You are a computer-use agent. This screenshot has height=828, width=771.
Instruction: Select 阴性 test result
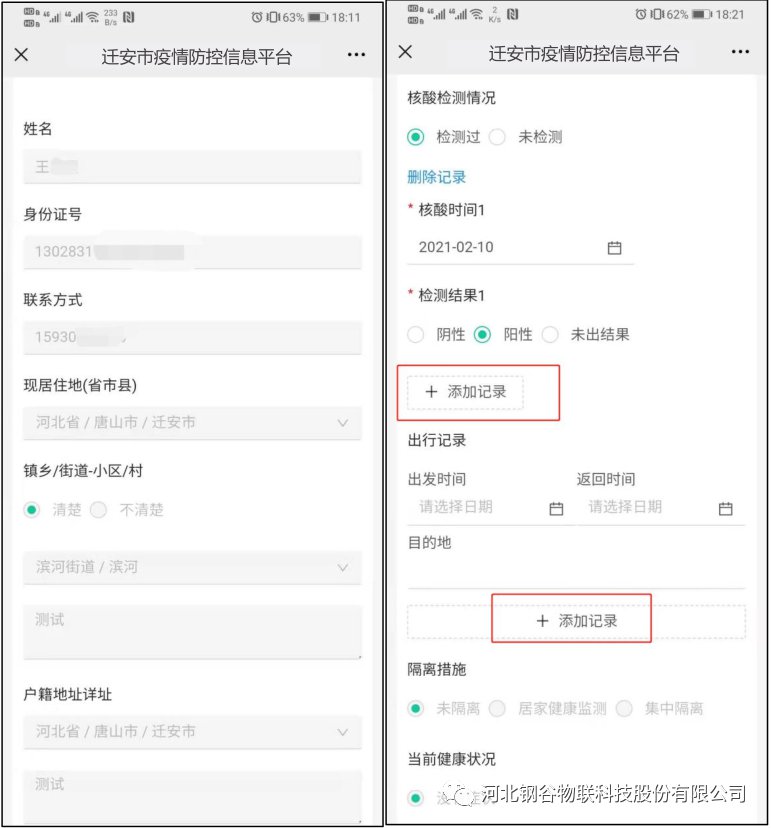coord(416,335)
